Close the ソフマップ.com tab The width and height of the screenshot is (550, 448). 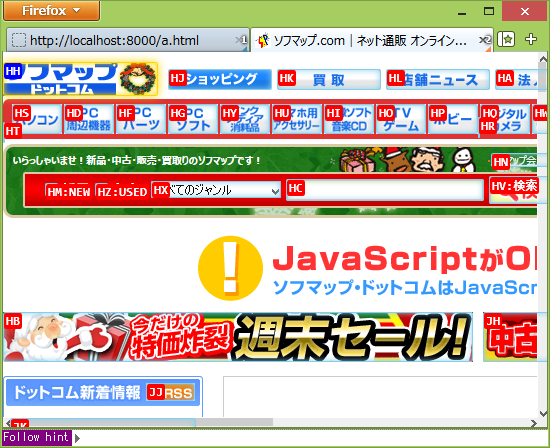[x=485, y=40]
